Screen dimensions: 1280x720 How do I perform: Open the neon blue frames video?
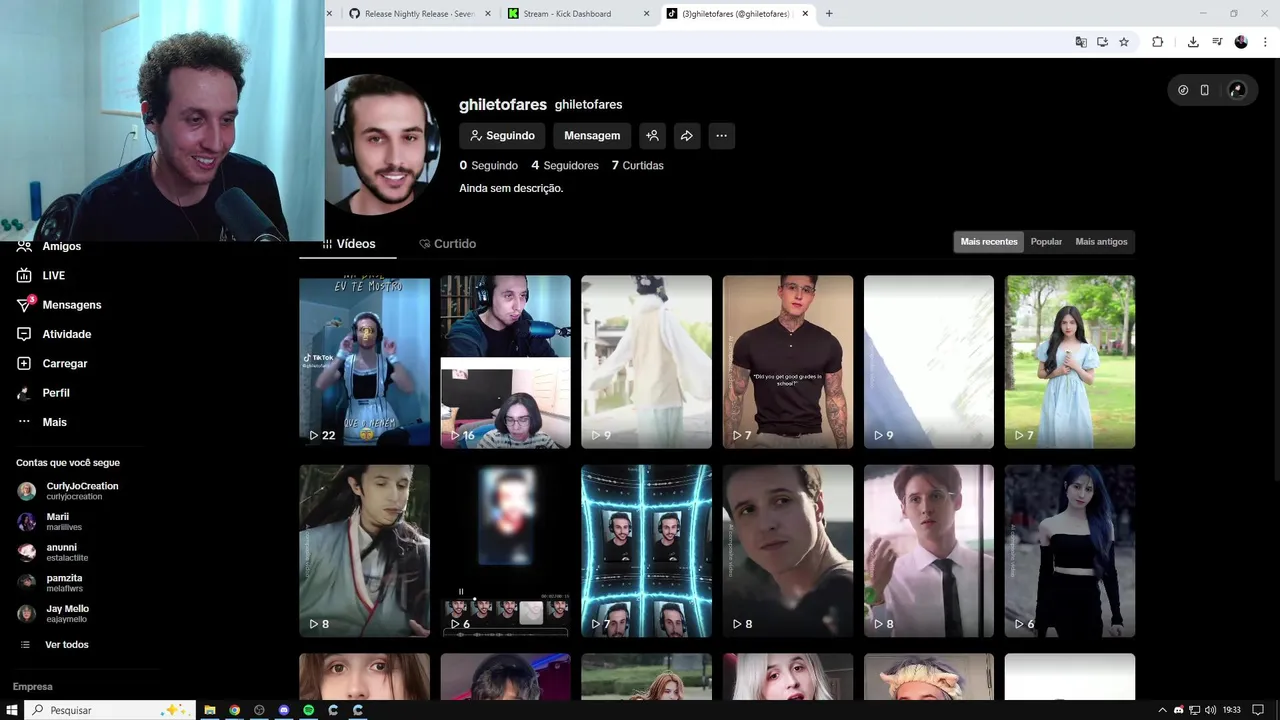(x=647, y=551)
